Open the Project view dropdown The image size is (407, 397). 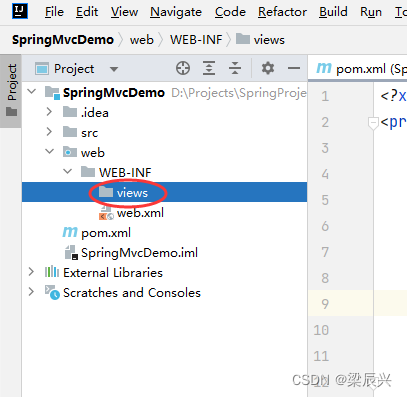[x=114, y=69]
